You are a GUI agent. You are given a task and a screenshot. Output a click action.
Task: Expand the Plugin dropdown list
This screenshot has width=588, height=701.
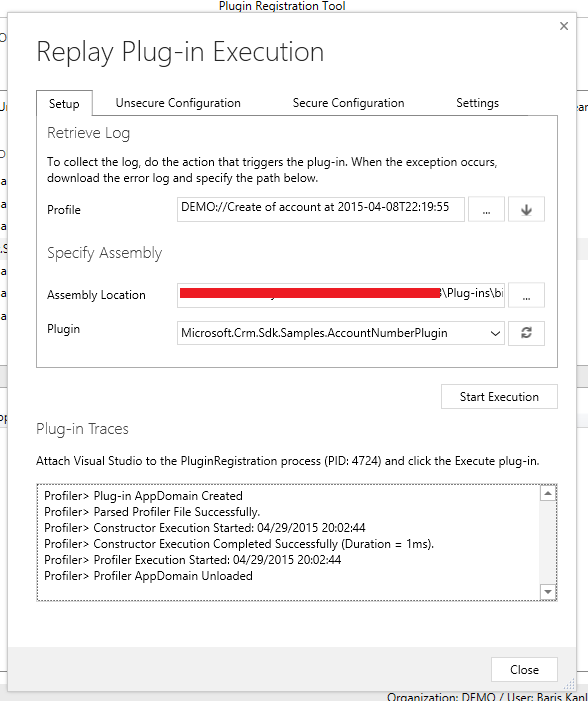[x=495, y=334]
